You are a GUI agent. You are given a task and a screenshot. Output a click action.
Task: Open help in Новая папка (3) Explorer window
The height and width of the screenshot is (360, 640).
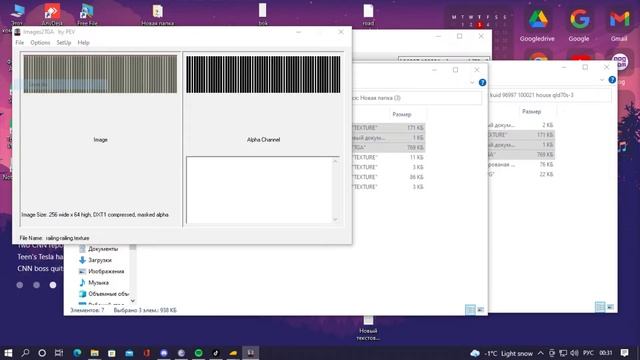(x=482, y=82)
